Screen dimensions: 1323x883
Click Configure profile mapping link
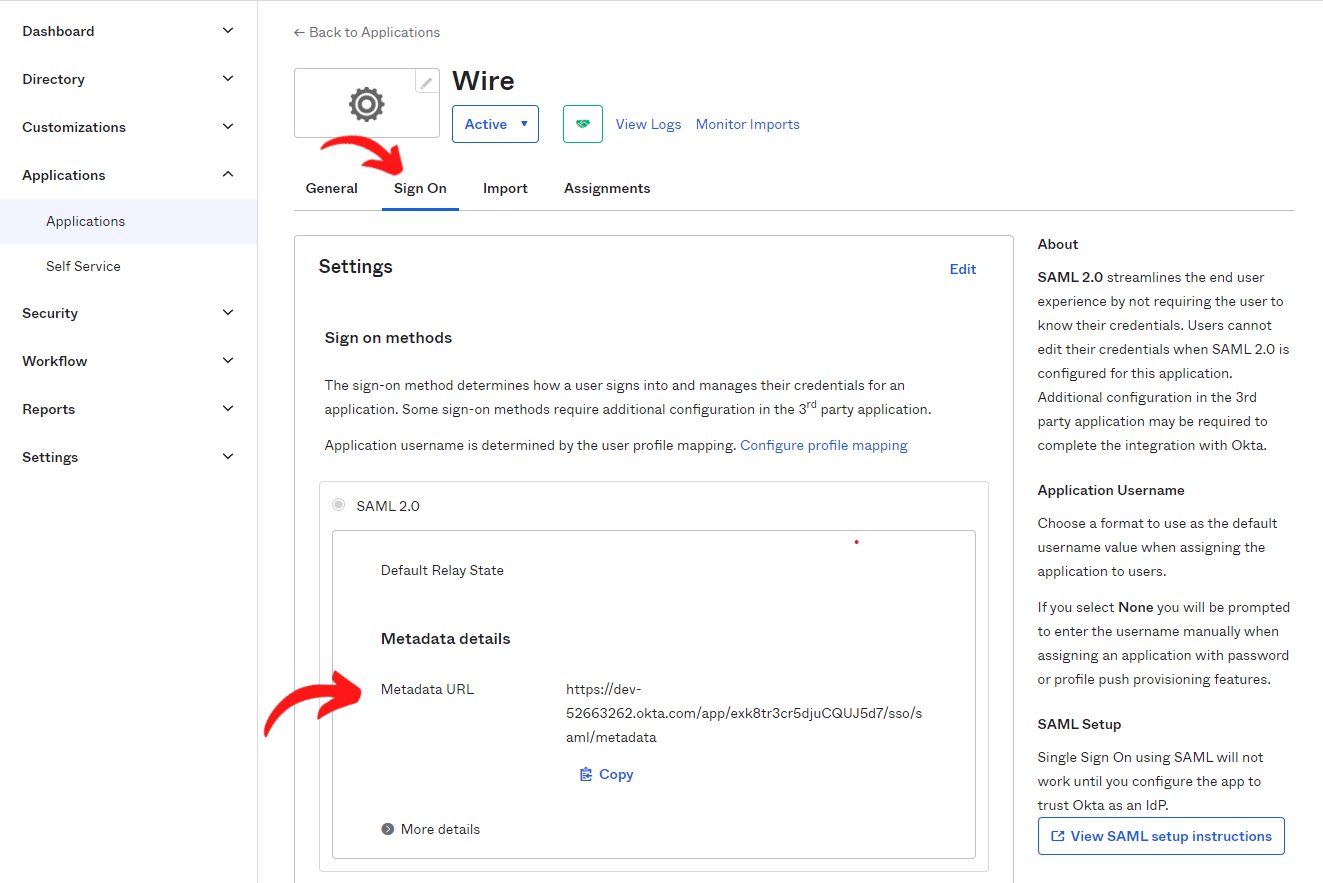[824, 445]
